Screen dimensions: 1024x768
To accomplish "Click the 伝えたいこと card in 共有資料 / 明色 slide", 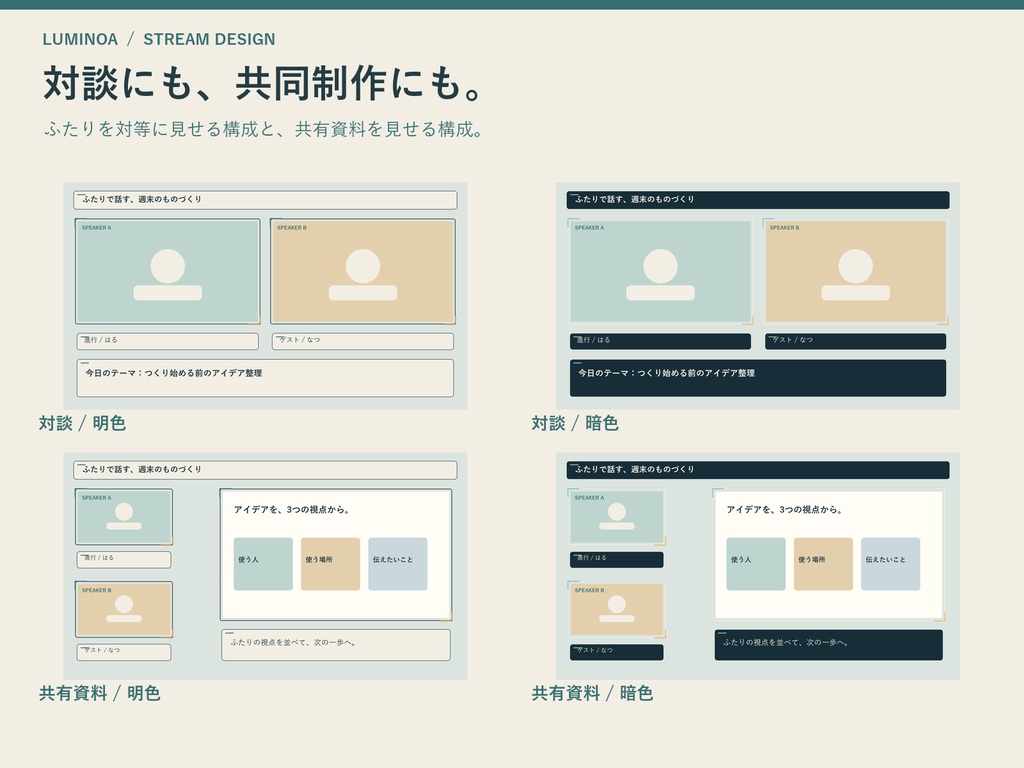I will tap(398, 564).
